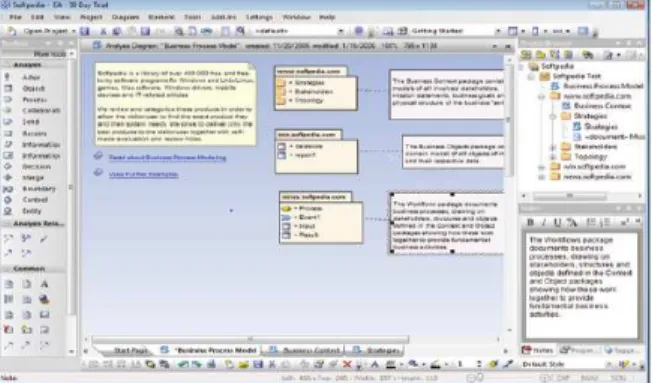This screenshot has height=383, width=652.
Task: Switch to the Start Page tab
Action: click(130, 351)
